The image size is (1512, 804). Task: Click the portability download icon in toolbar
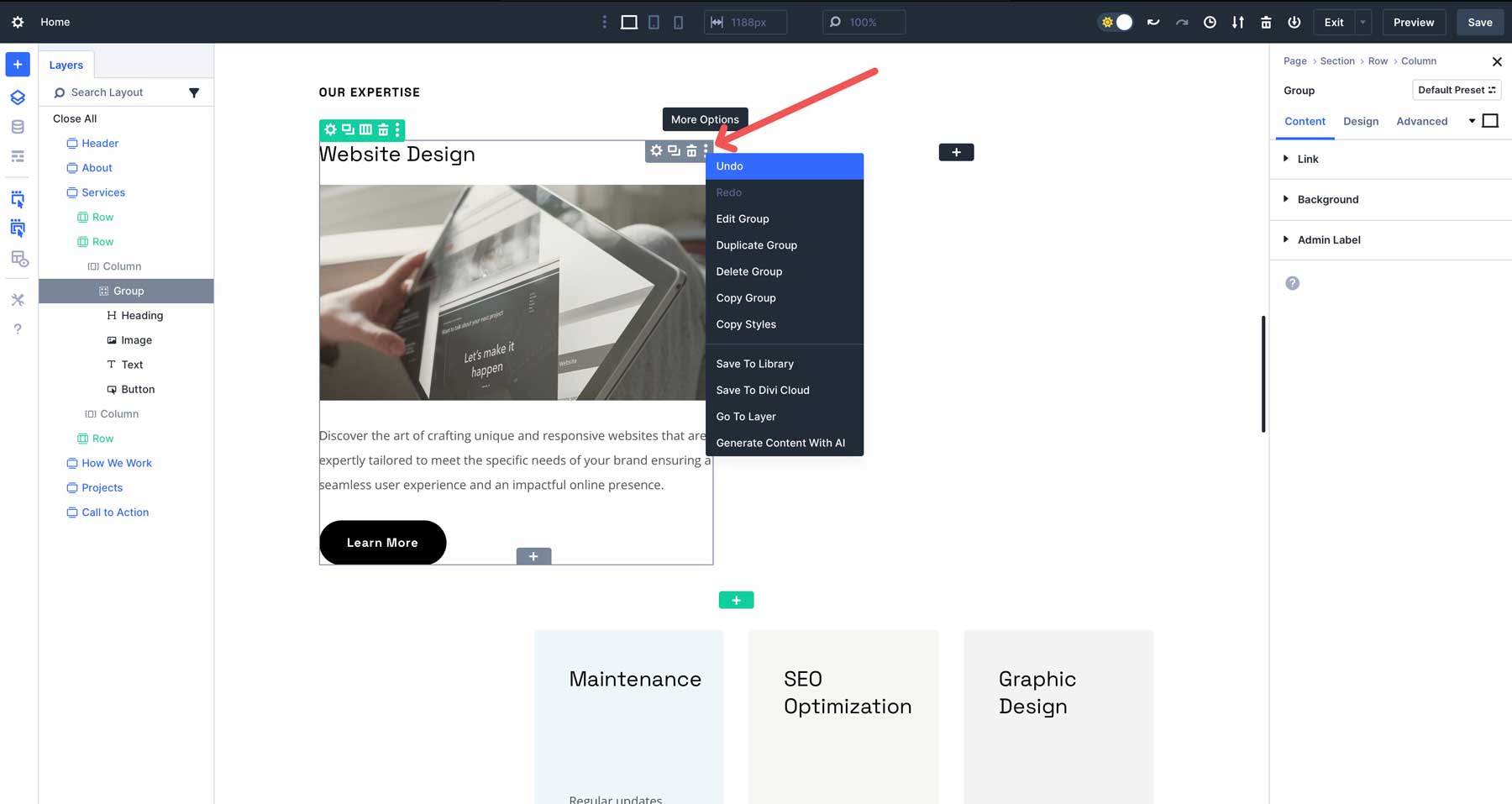(x=1237, y=23)
